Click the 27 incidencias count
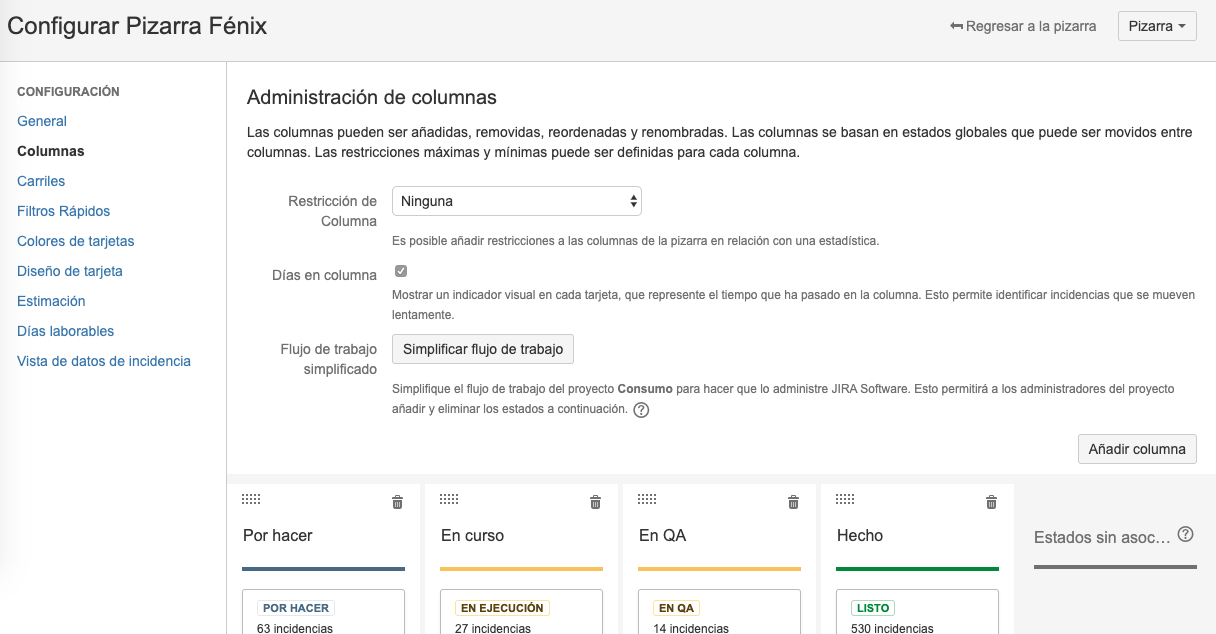Image resolution: width=1216 pixels, height=634 pixels. [493, 628]
